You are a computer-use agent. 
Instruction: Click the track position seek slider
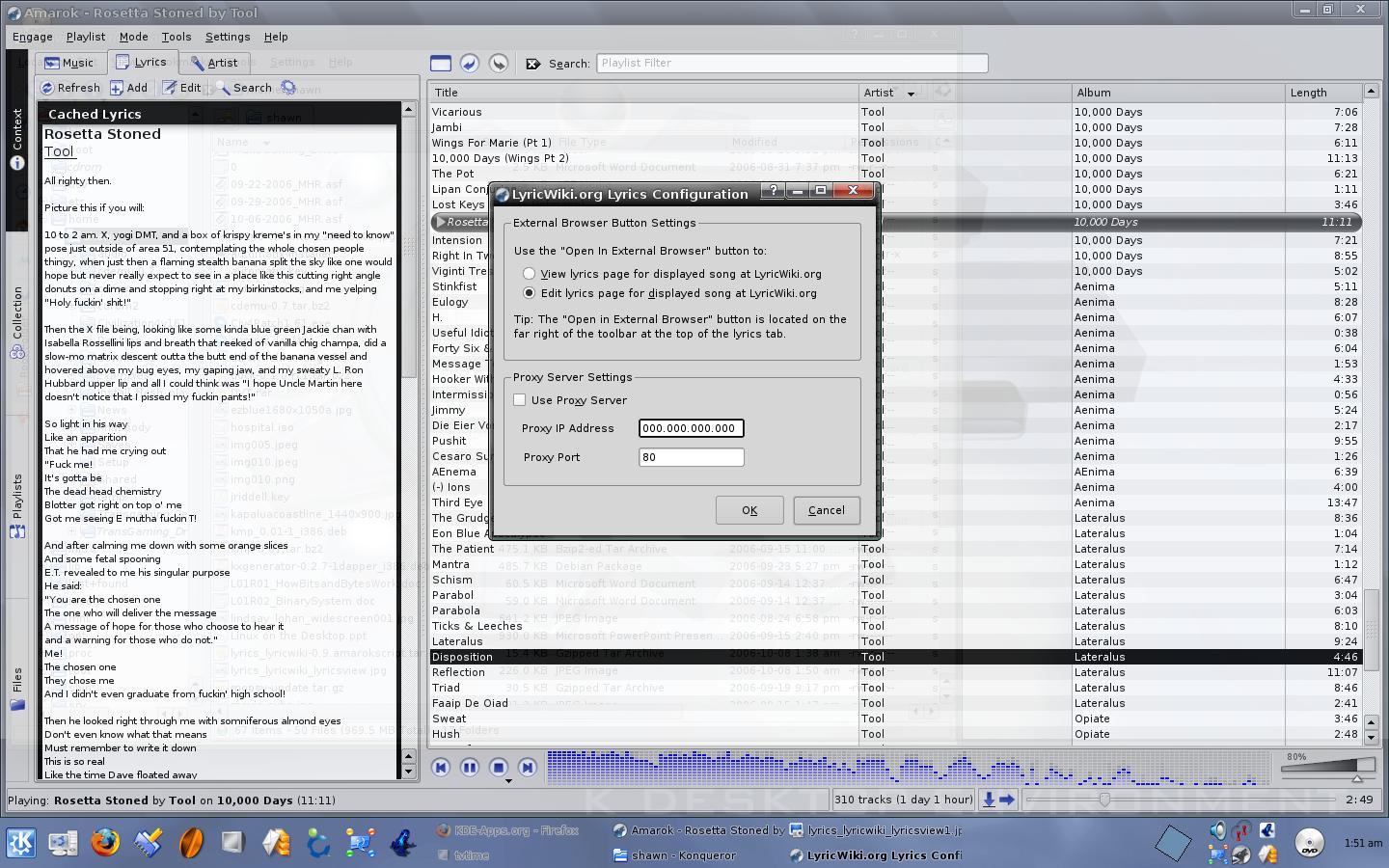(1182, 800)
